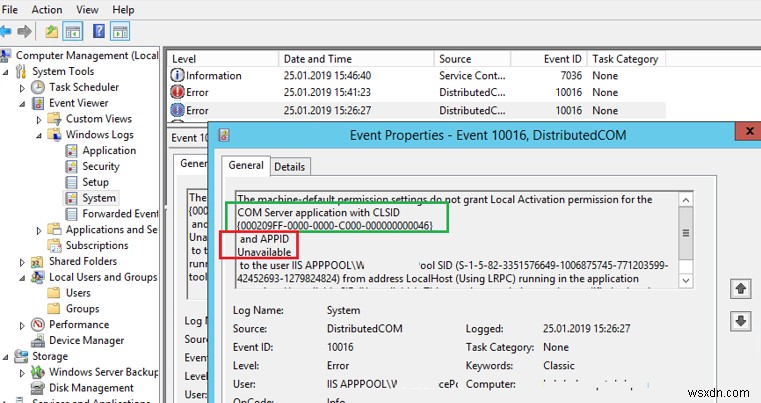Click the Forward arrow toolbar icon
This screenshot has height=403, width=761.
pyautogui.click(x=24, y=32)
